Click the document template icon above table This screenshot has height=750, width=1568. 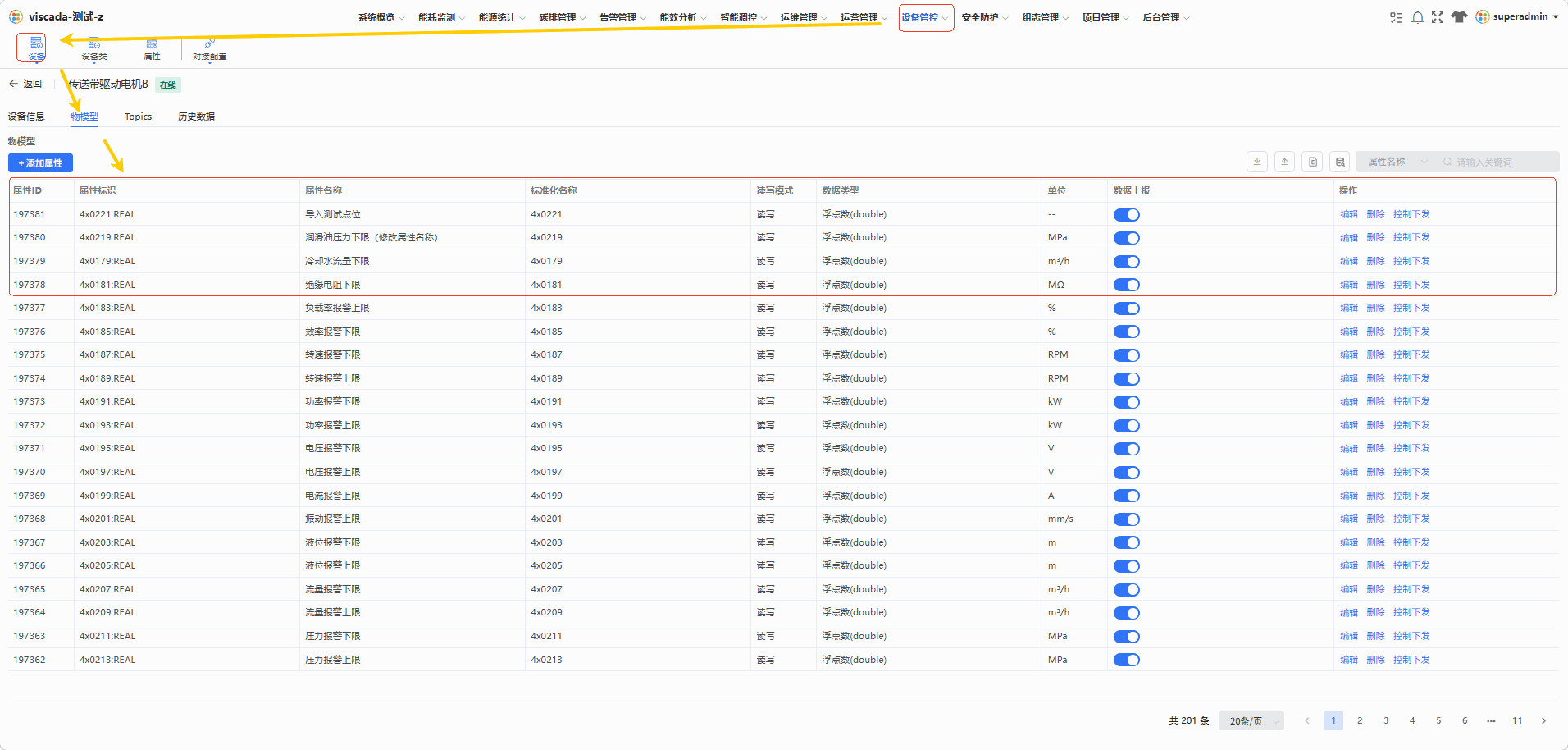pos(1313,162)
